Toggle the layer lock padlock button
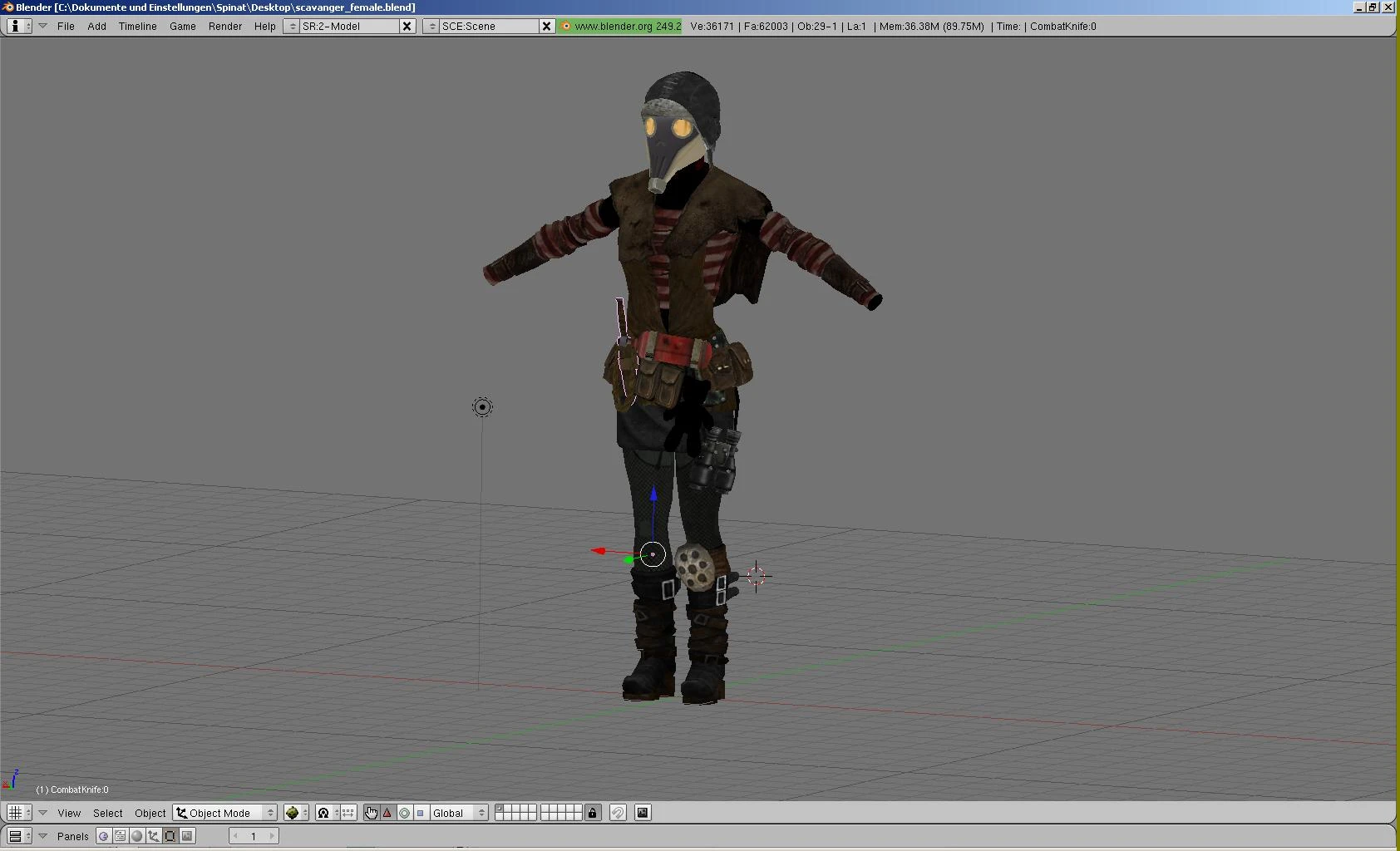The image size is (1400, 851). 592,813
